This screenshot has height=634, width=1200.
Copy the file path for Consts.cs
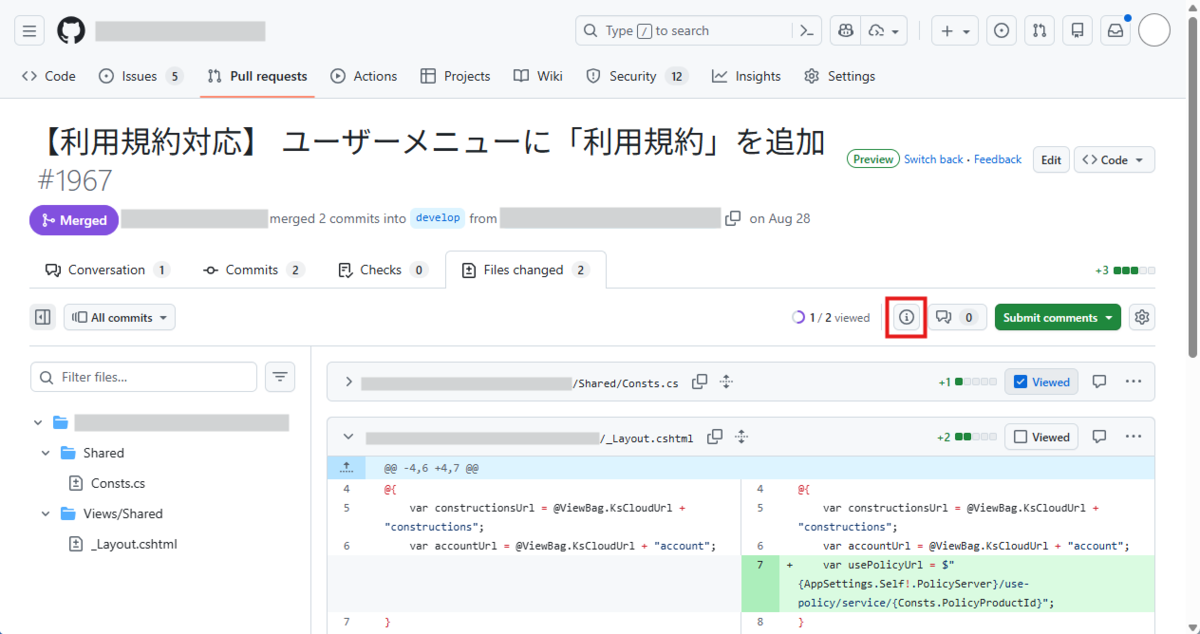tap(700, 381)
